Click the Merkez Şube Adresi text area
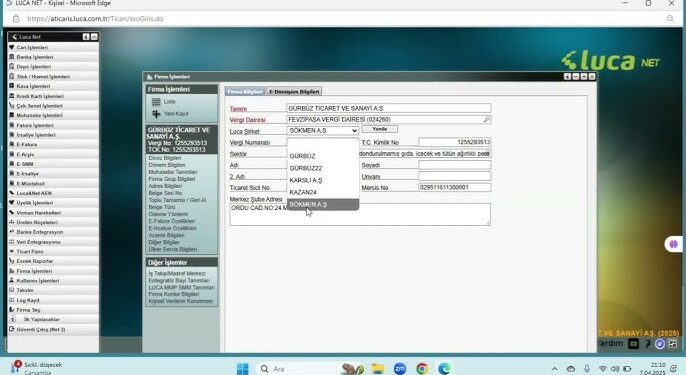686x375 pixels. [x=360, y=214]
